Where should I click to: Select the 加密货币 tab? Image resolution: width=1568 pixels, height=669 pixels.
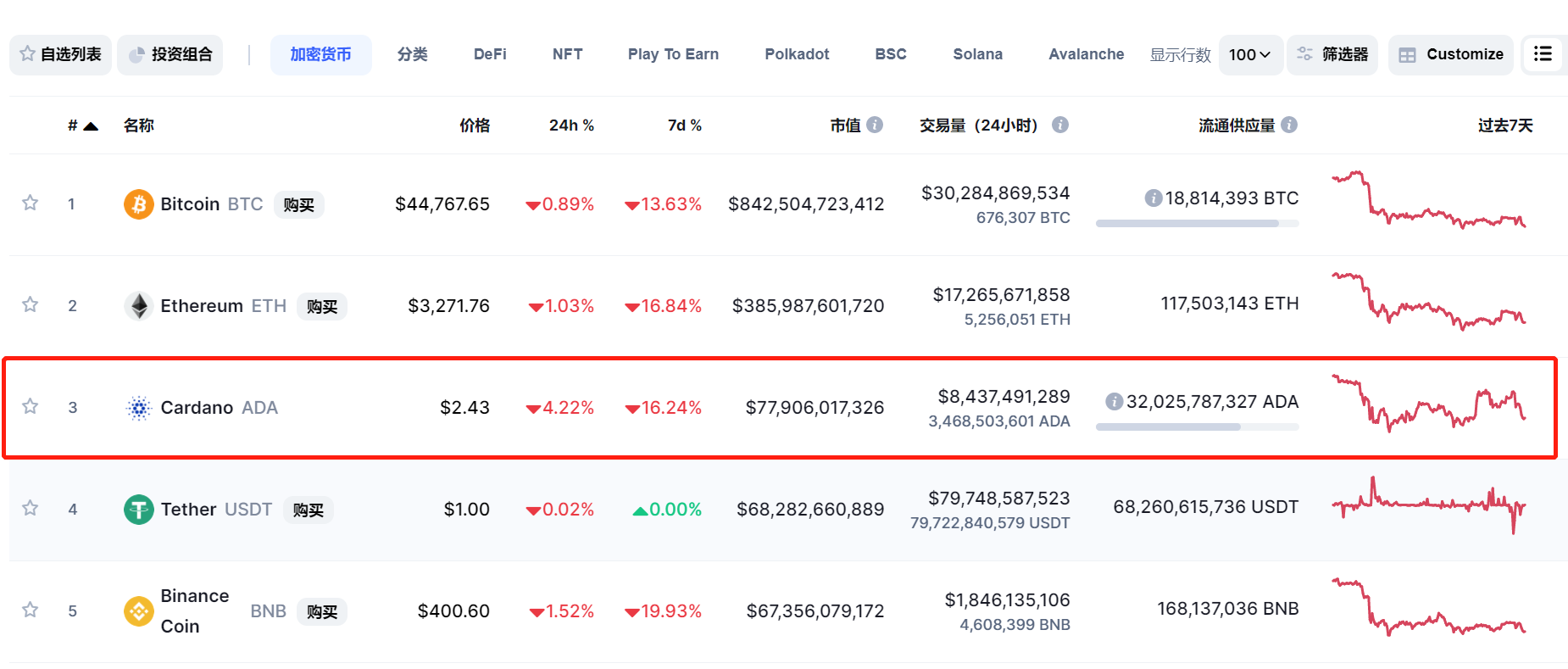click(x=320, y=55)
